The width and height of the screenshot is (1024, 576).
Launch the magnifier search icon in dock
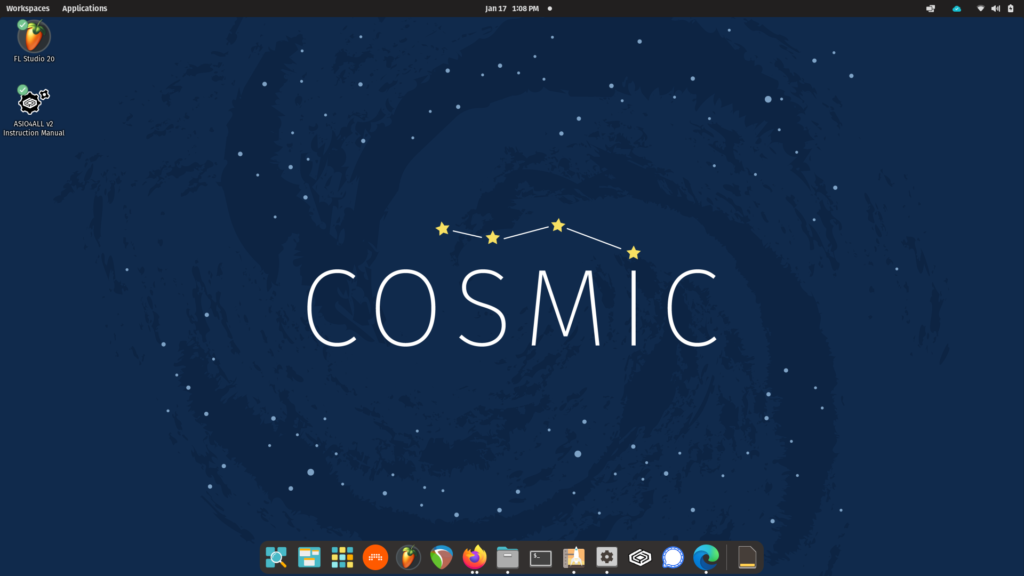click(276, 557)
